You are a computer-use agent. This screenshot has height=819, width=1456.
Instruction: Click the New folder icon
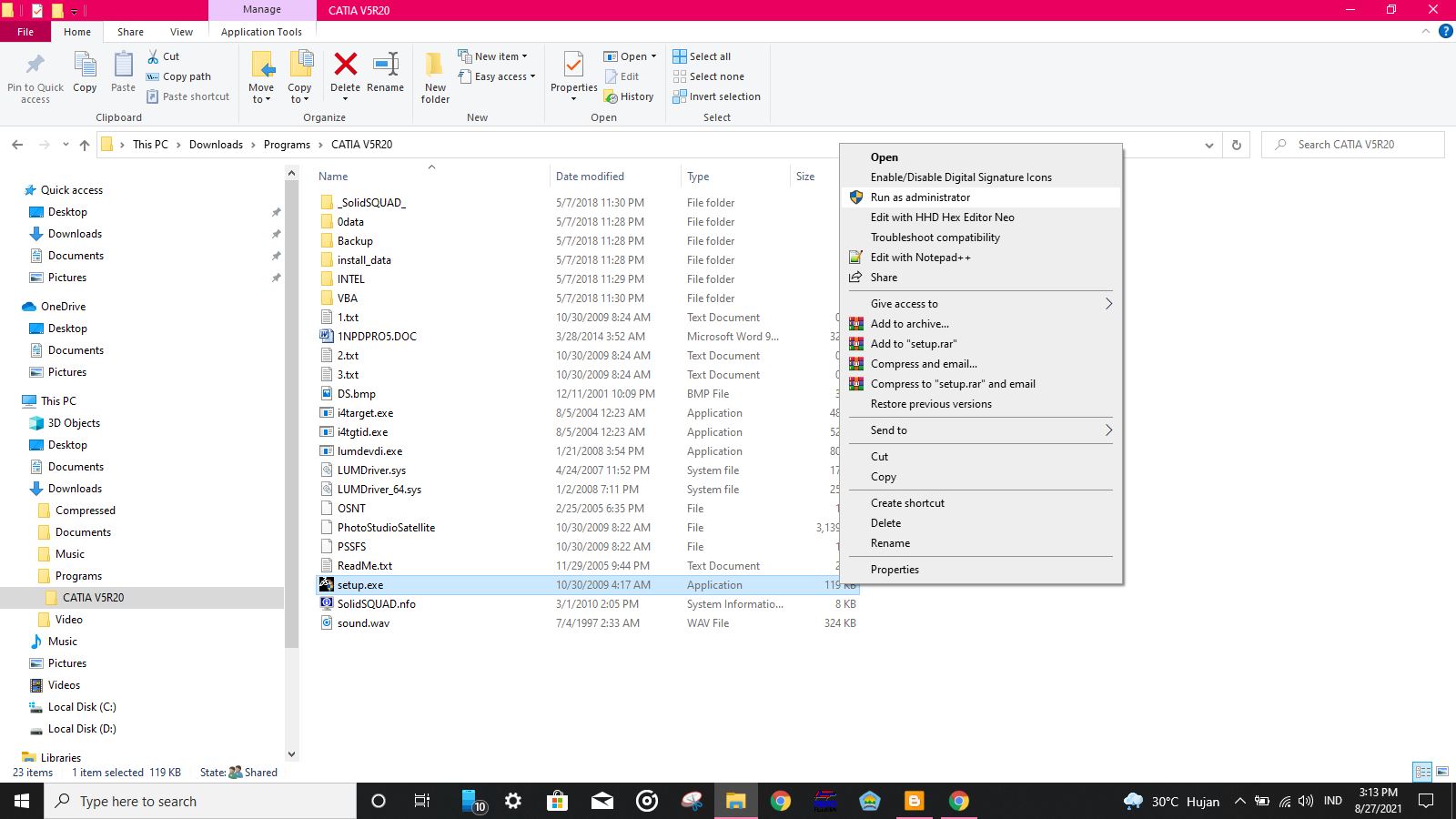[x=435, y=64]
